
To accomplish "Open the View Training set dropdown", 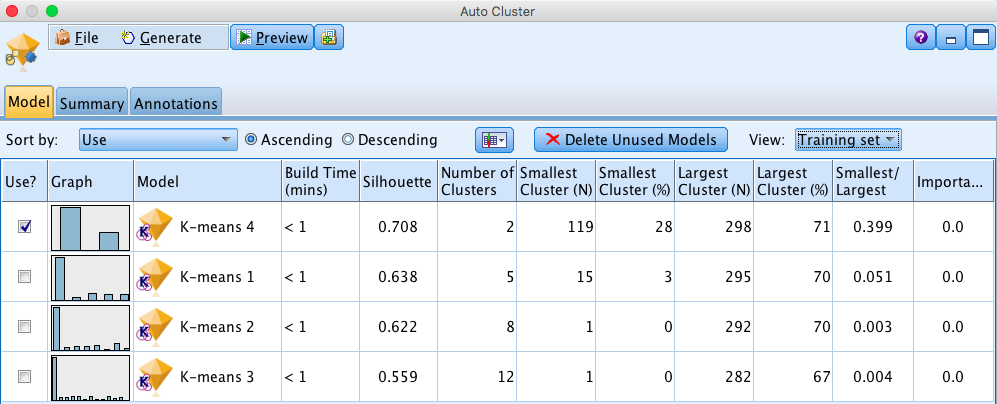I will [848, 139].
